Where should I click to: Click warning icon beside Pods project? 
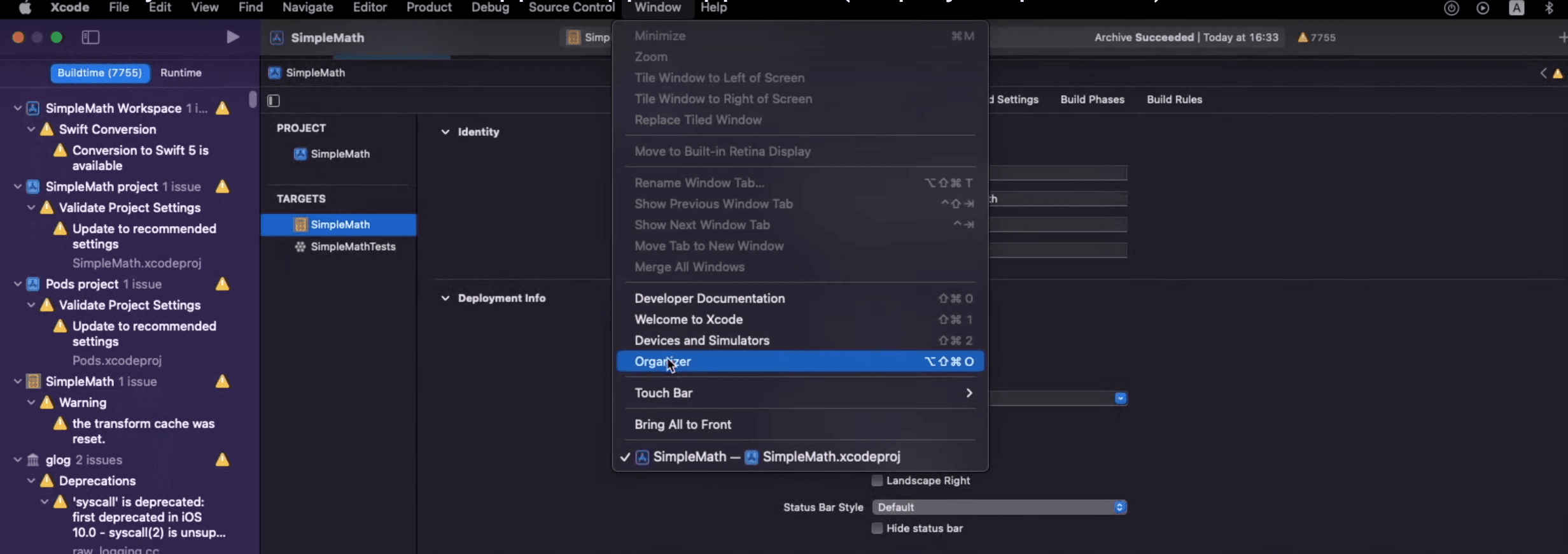(222, 284)
